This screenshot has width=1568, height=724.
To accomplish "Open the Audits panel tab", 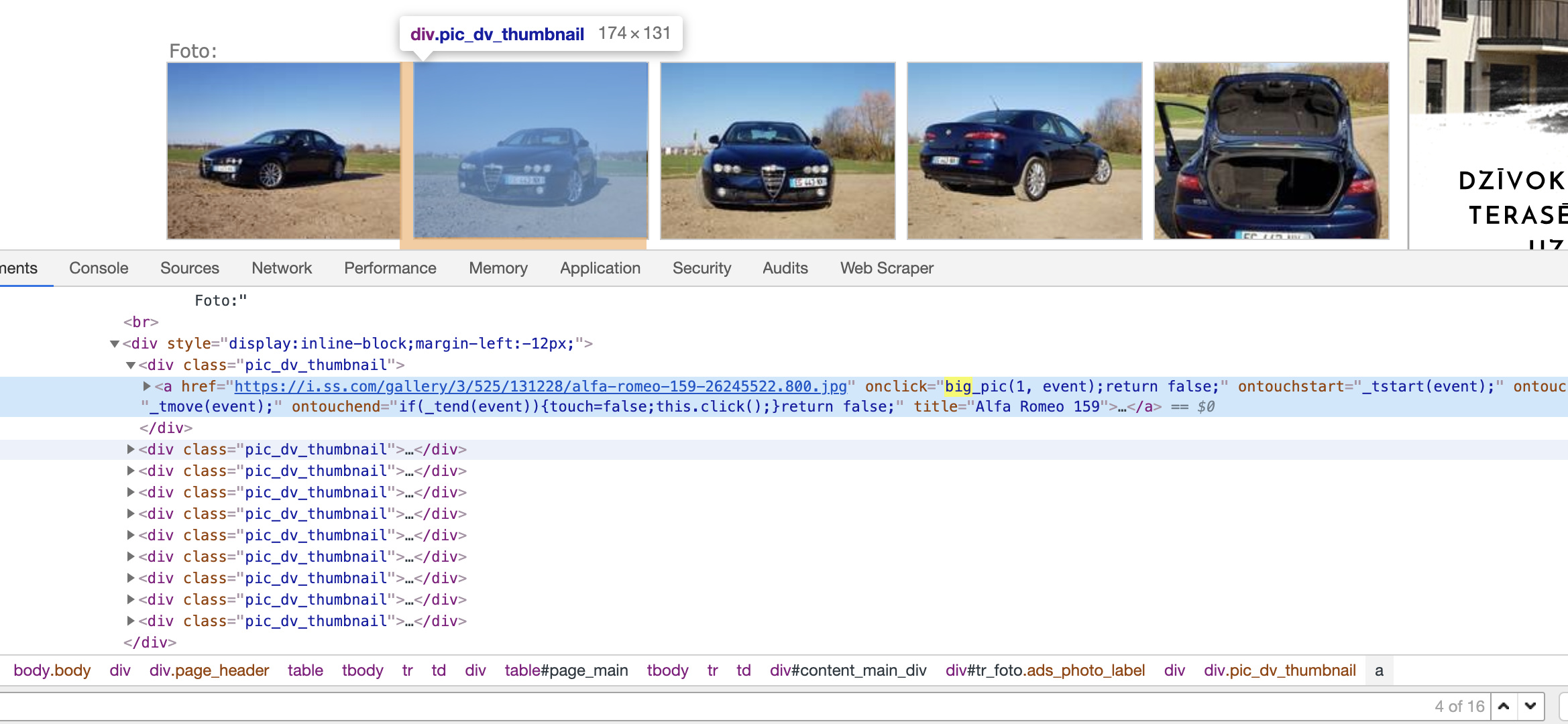I will [x=785, y=268].
